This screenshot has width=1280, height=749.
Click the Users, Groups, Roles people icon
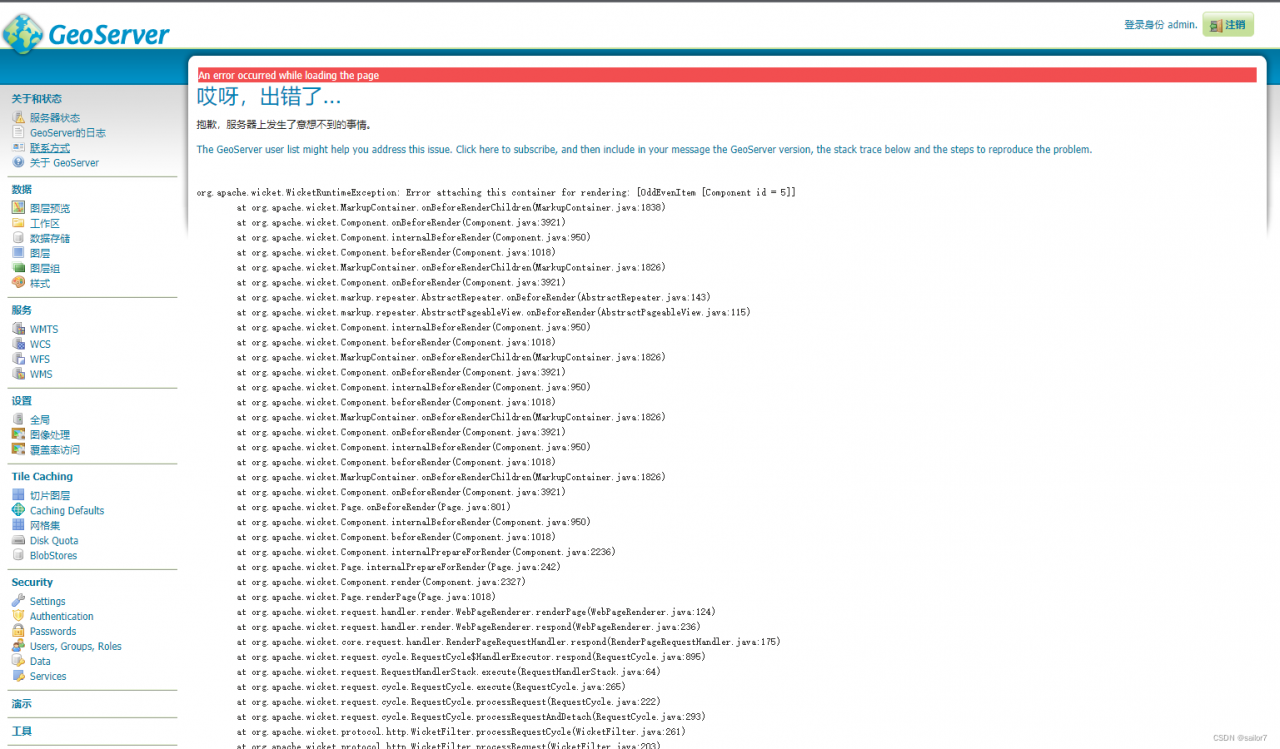18,646
